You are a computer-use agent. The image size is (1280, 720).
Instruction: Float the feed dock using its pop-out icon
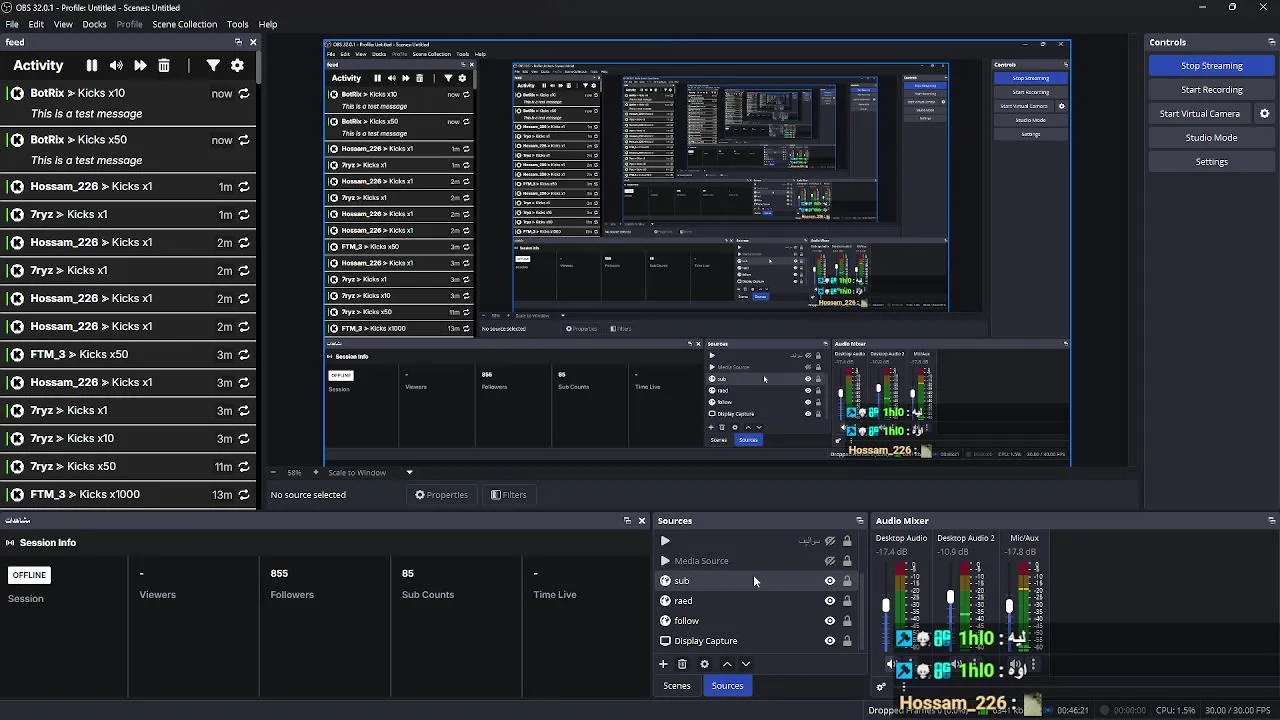click(x=238, y=42)
